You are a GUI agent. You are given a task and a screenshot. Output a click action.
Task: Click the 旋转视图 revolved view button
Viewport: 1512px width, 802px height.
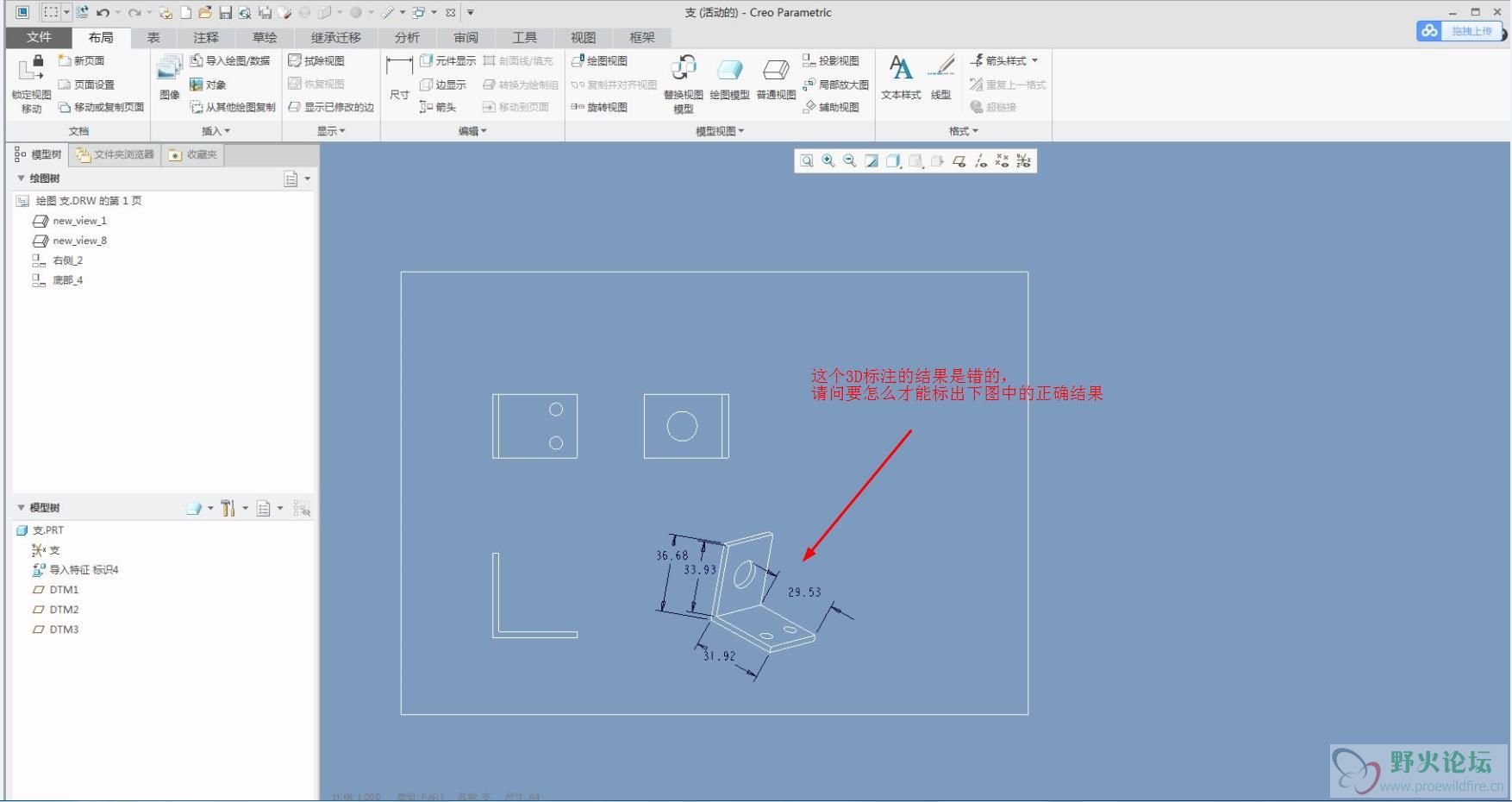[x=599, y=107]
